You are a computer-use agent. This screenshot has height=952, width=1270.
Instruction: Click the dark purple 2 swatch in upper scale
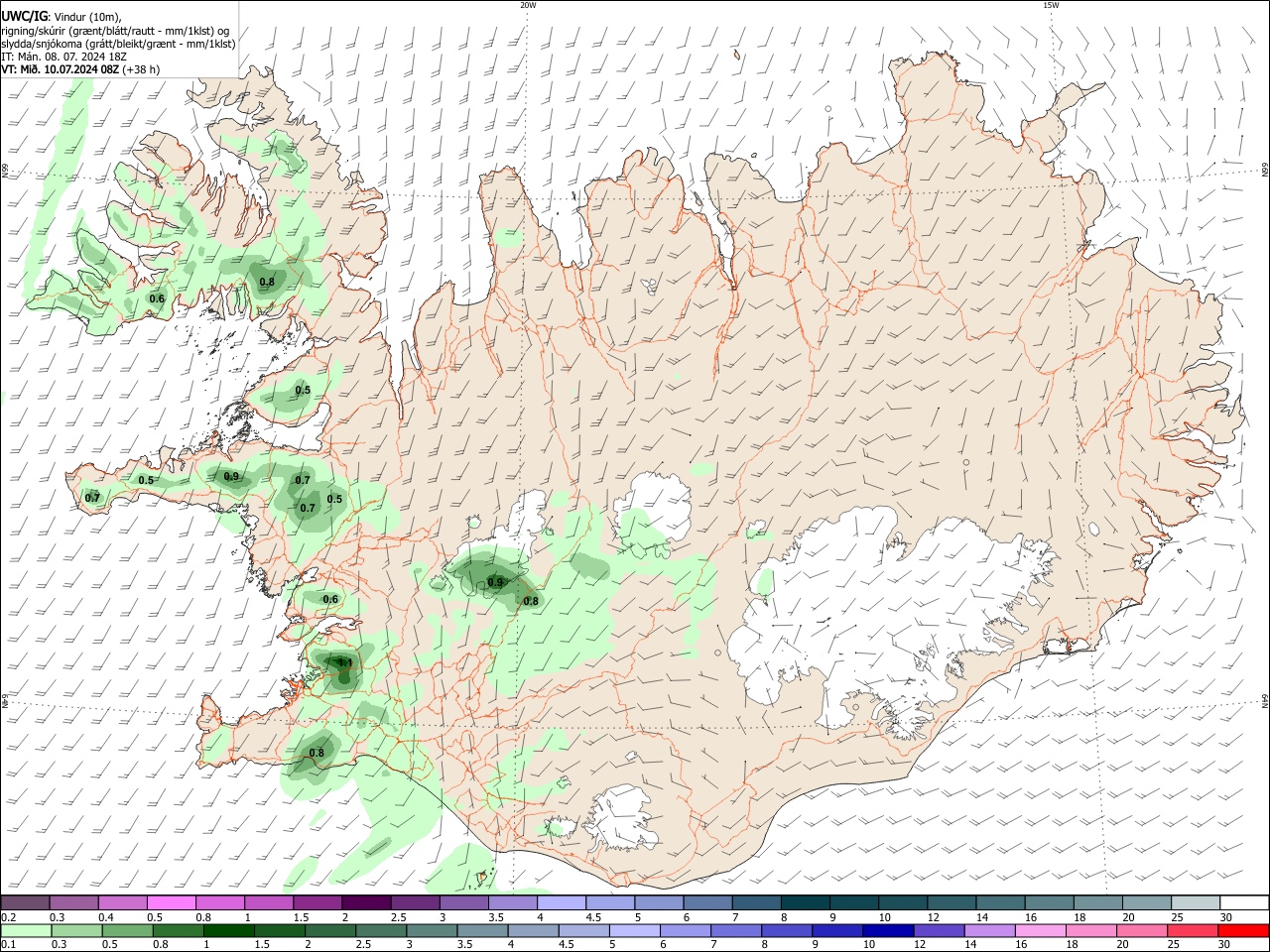click(367, 903)
